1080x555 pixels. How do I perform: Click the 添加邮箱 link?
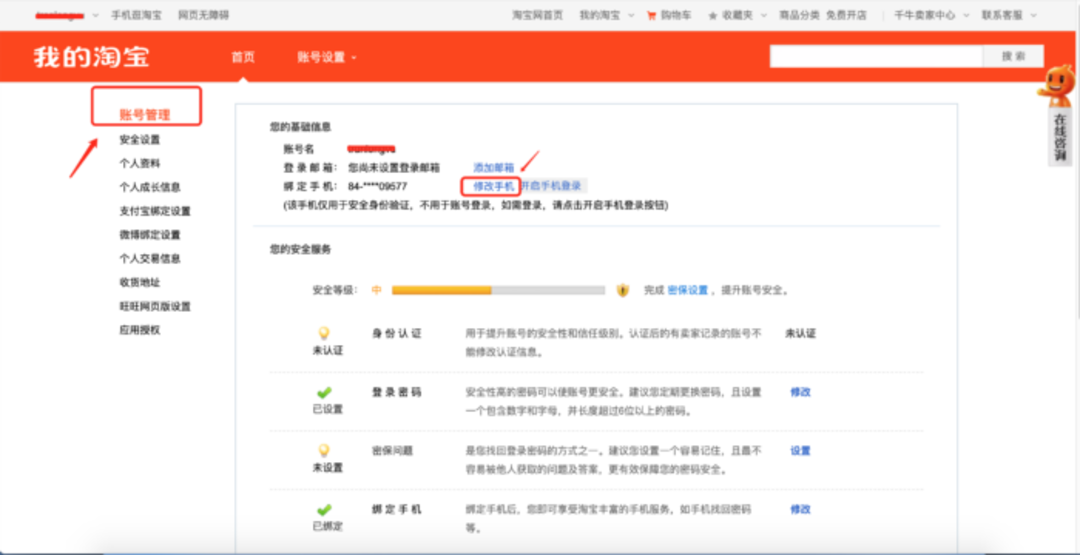pos(493,167)
